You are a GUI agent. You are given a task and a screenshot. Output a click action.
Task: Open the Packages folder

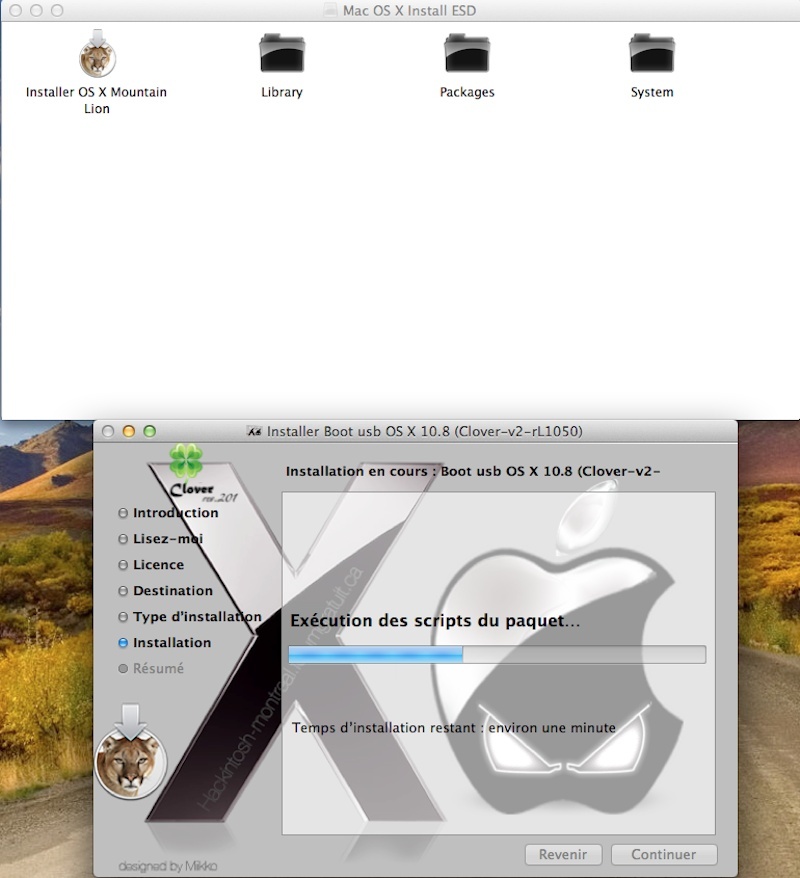467,53
